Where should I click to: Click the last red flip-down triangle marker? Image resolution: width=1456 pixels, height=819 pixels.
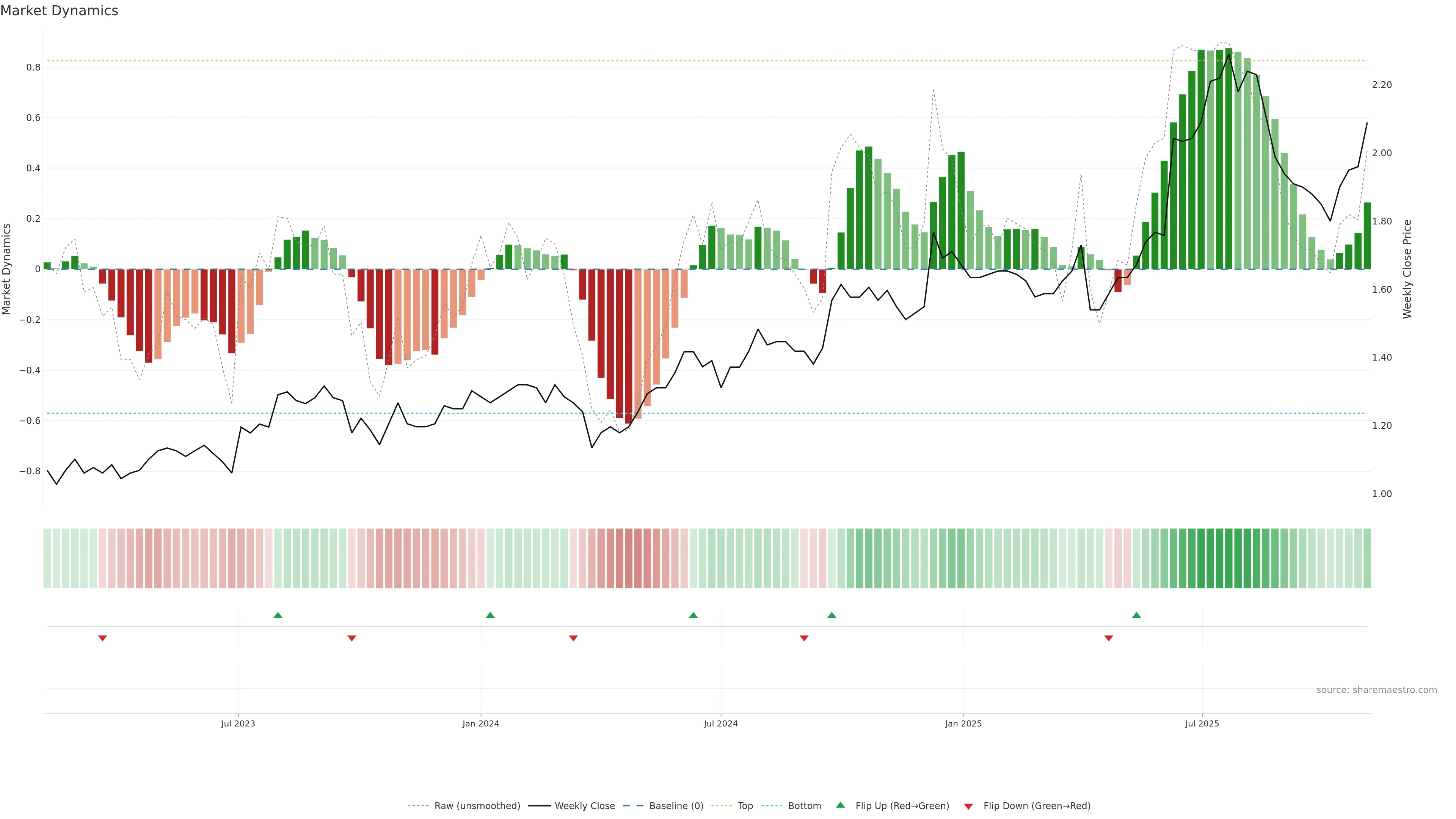pos(1108,638)
